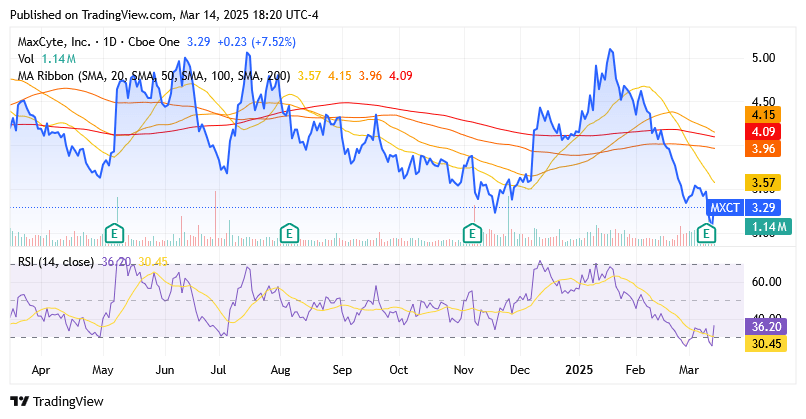Click the purple 36.20 RSI axis label

click(766, 326)
